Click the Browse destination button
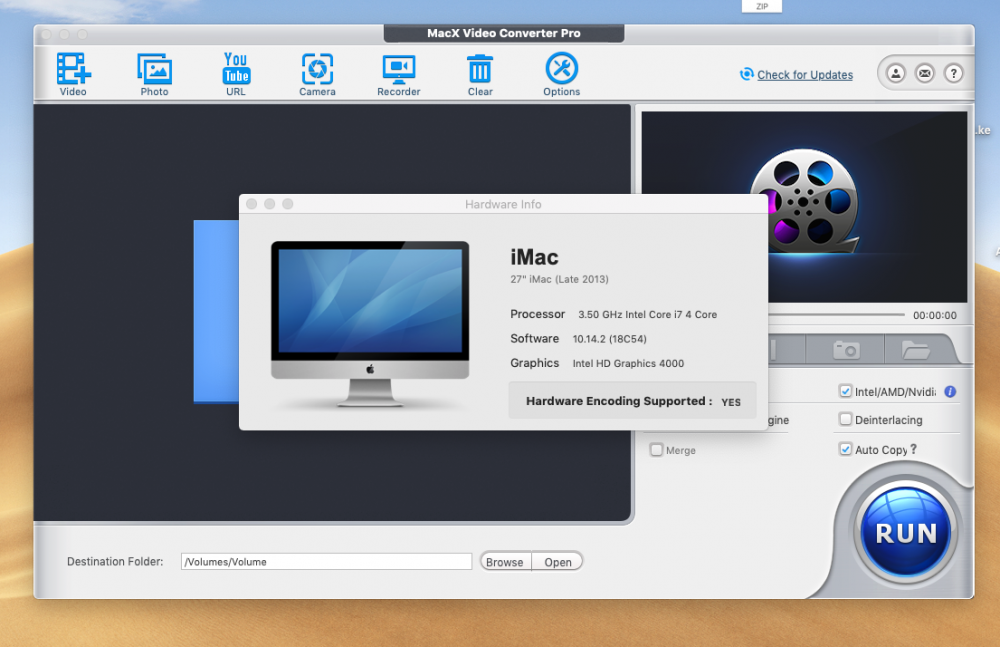This screenshot has width=1000, height=647. pos(504,561)
